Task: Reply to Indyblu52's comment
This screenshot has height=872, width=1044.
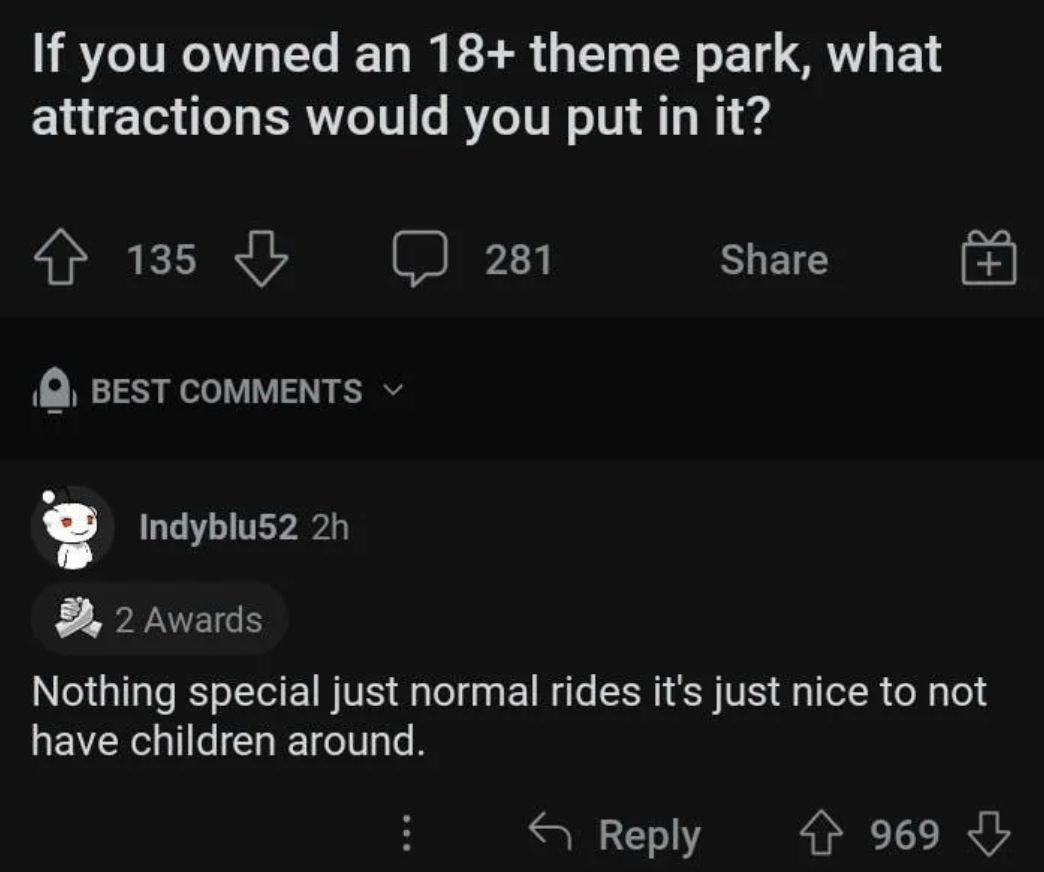Action: pos(649,834)
